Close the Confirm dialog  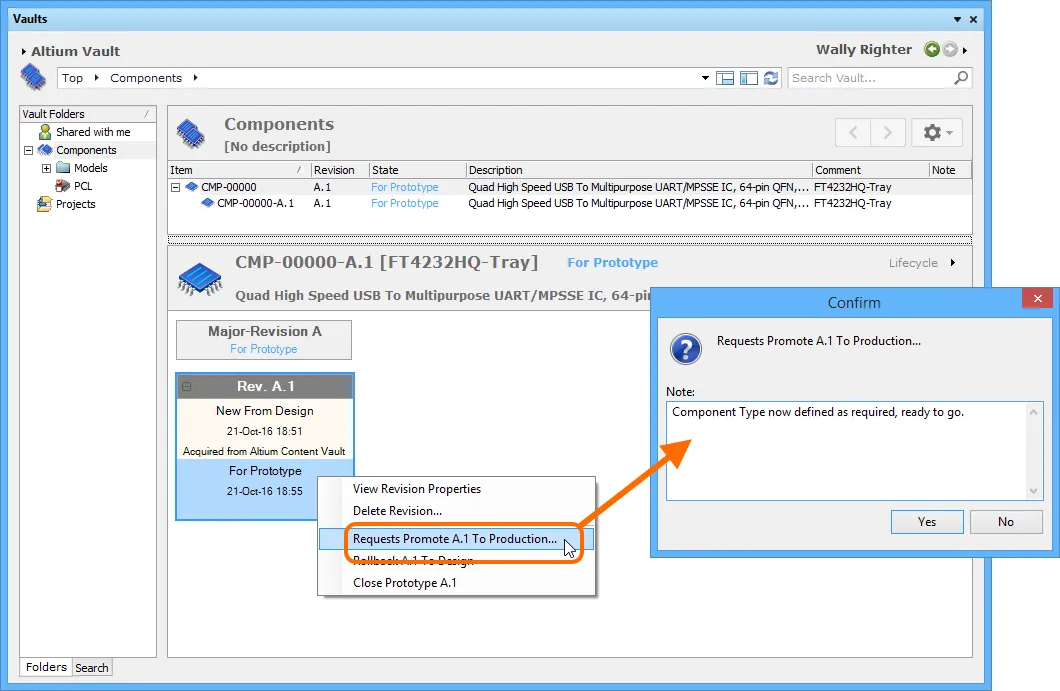[1038, 298]
